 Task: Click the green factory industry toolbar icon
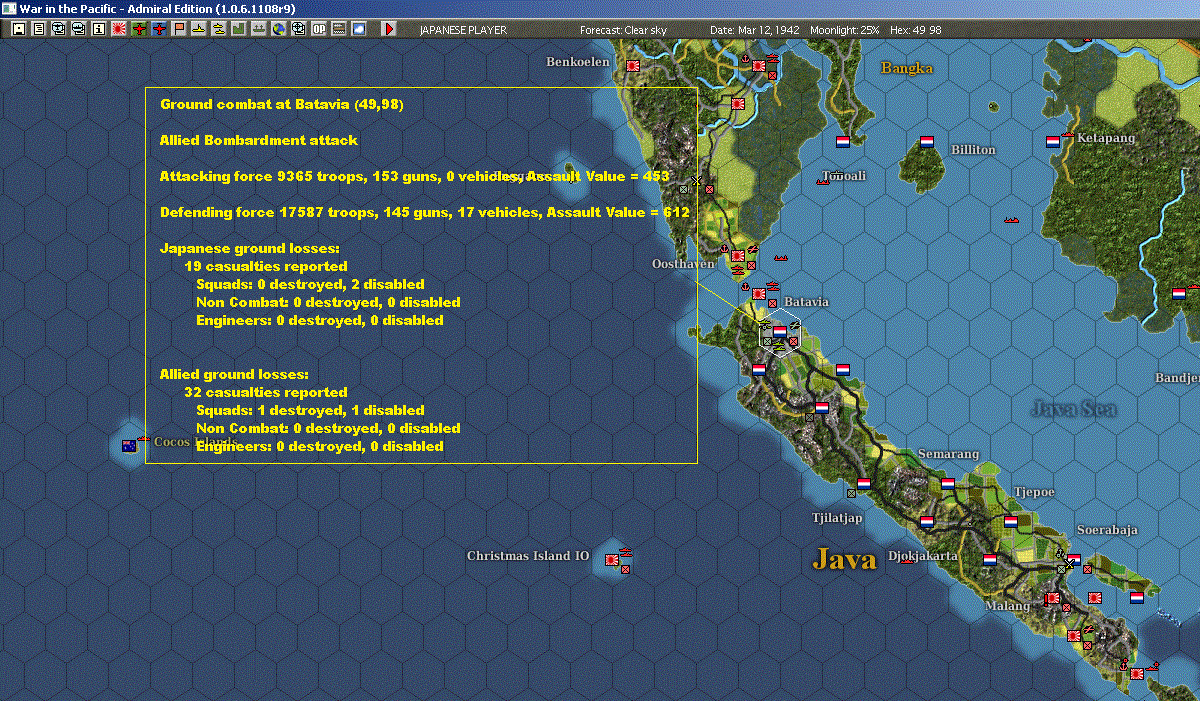238,29
